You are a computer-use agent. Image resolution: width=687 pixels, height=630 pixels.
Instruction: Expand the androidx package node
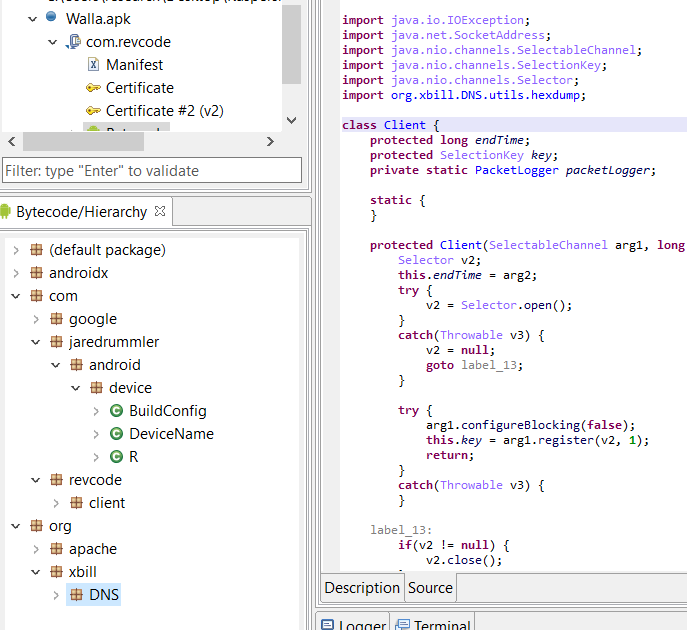click(16, 273)
